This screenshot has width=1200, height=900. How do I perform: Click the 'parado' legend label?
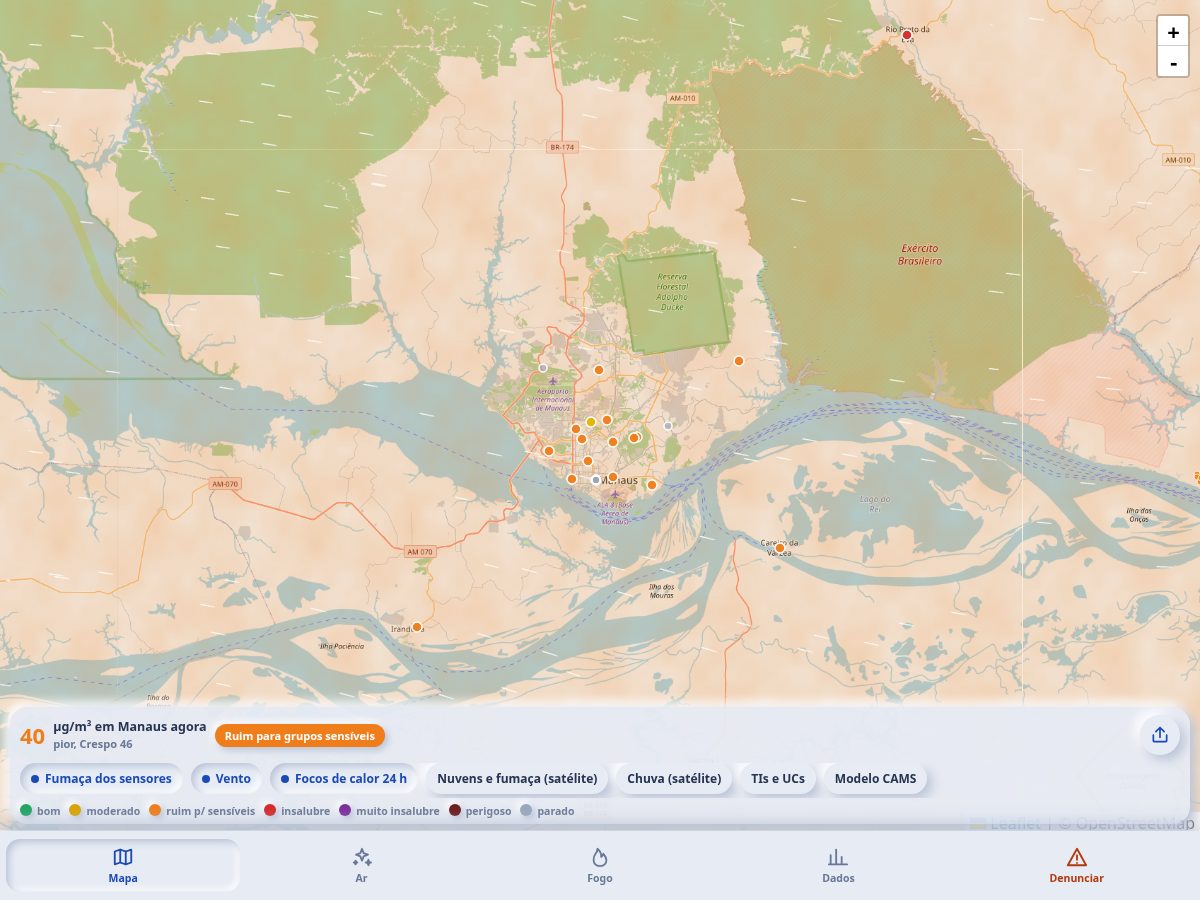pyautogui.click(x=555, y=811)
